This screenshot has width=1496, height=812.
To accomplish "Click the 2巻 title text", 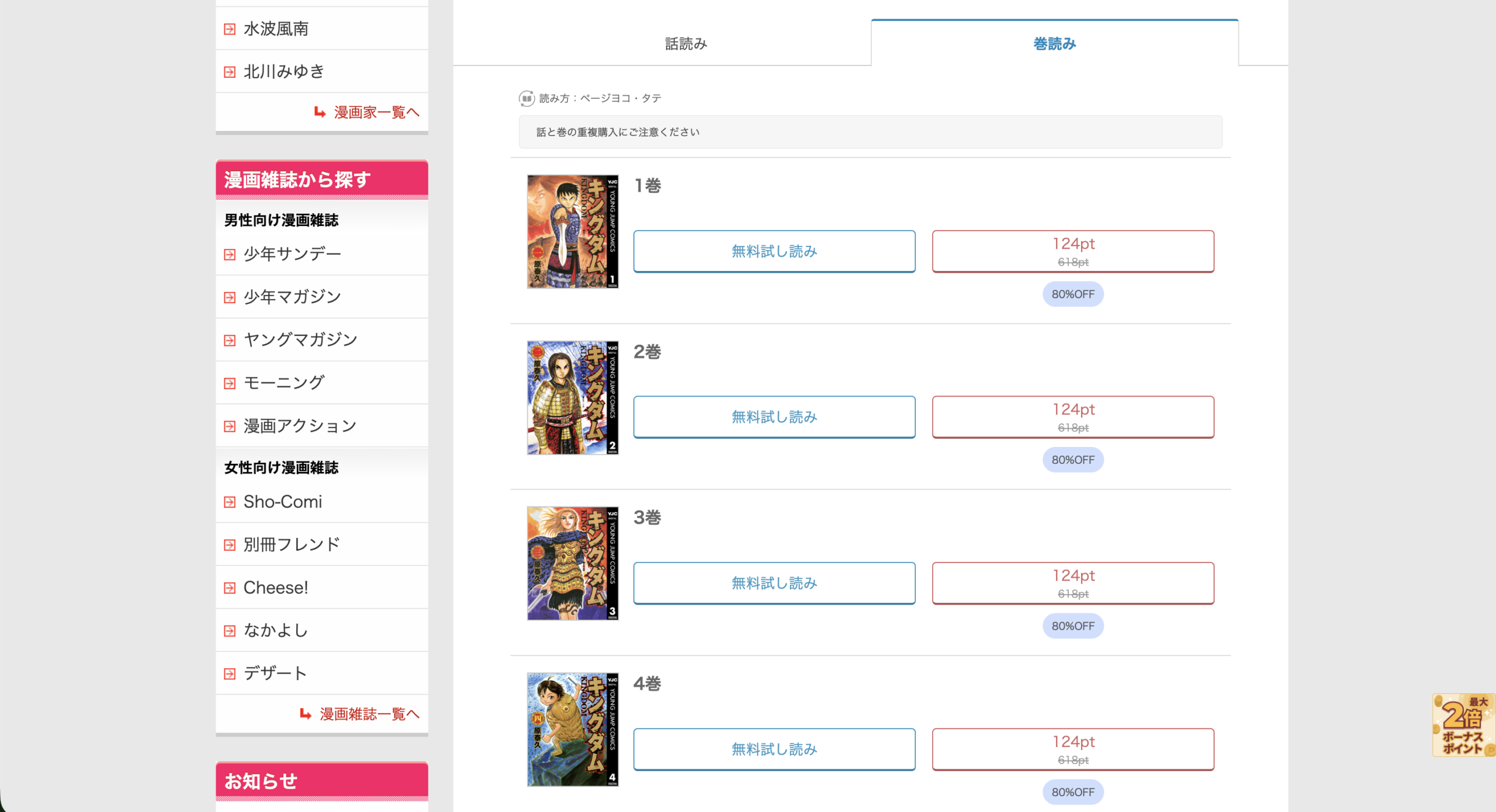I will 647,352.
